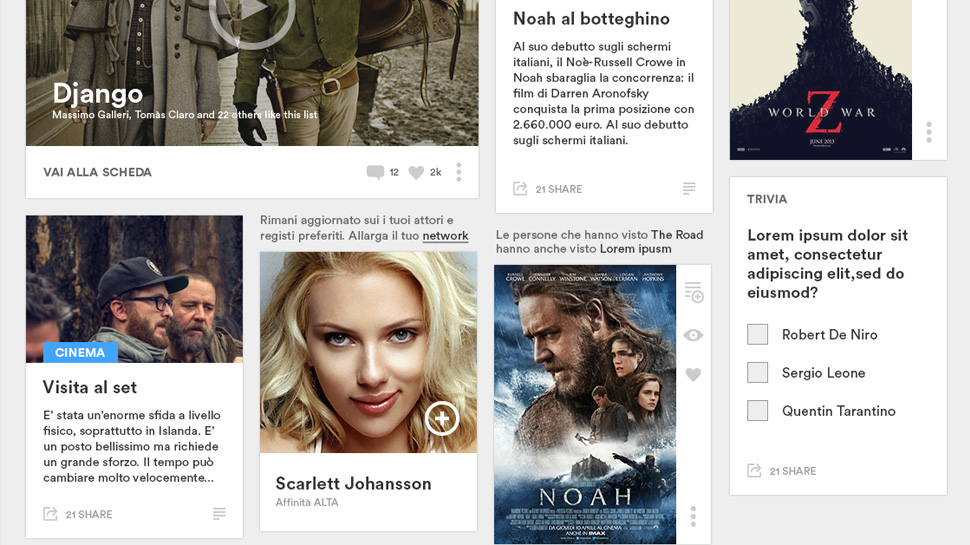The height and width of the screenshot is (545, 970).
Task: Click The Road title in the recommendation text
Action: click(677, 234)
